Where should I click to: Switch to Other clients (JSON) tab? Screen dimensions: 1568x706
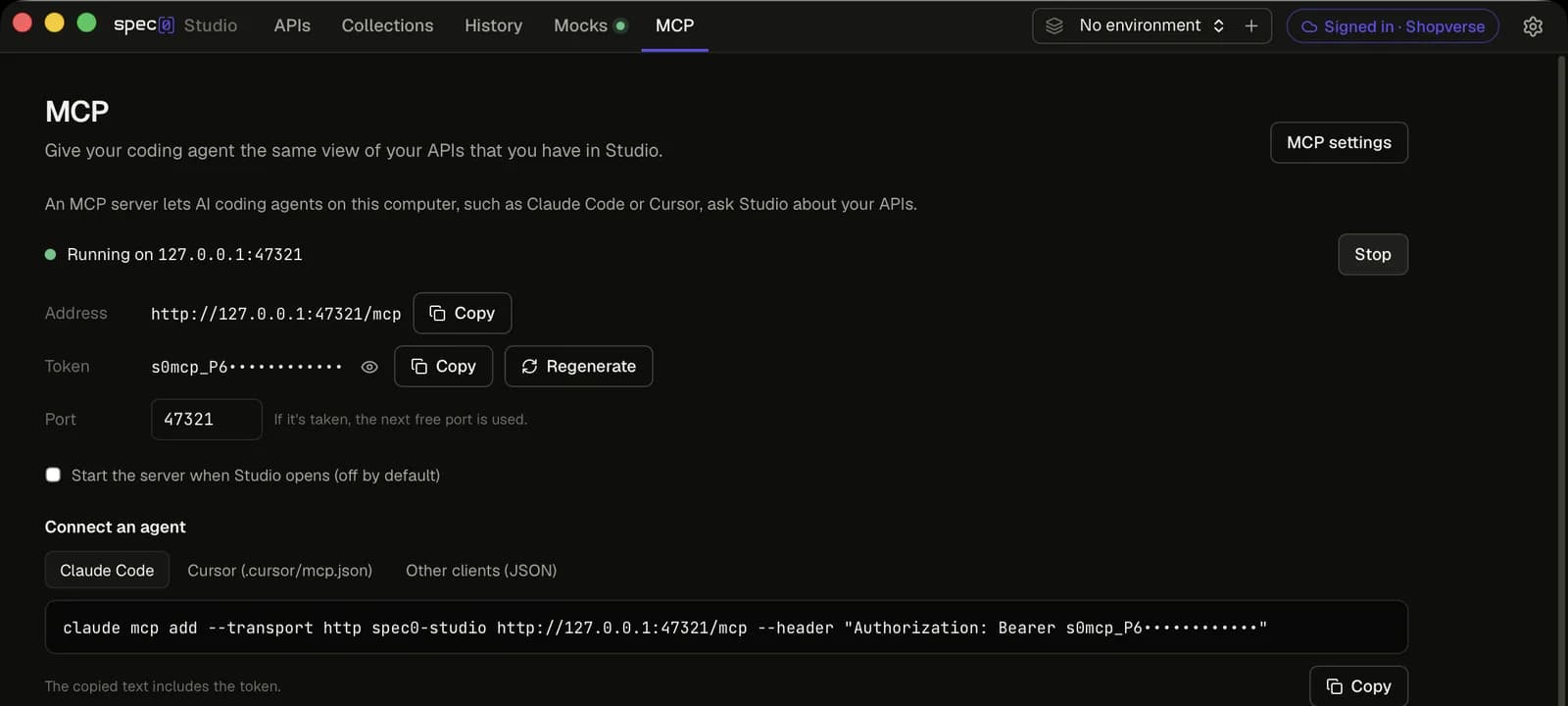coord(481,570)
